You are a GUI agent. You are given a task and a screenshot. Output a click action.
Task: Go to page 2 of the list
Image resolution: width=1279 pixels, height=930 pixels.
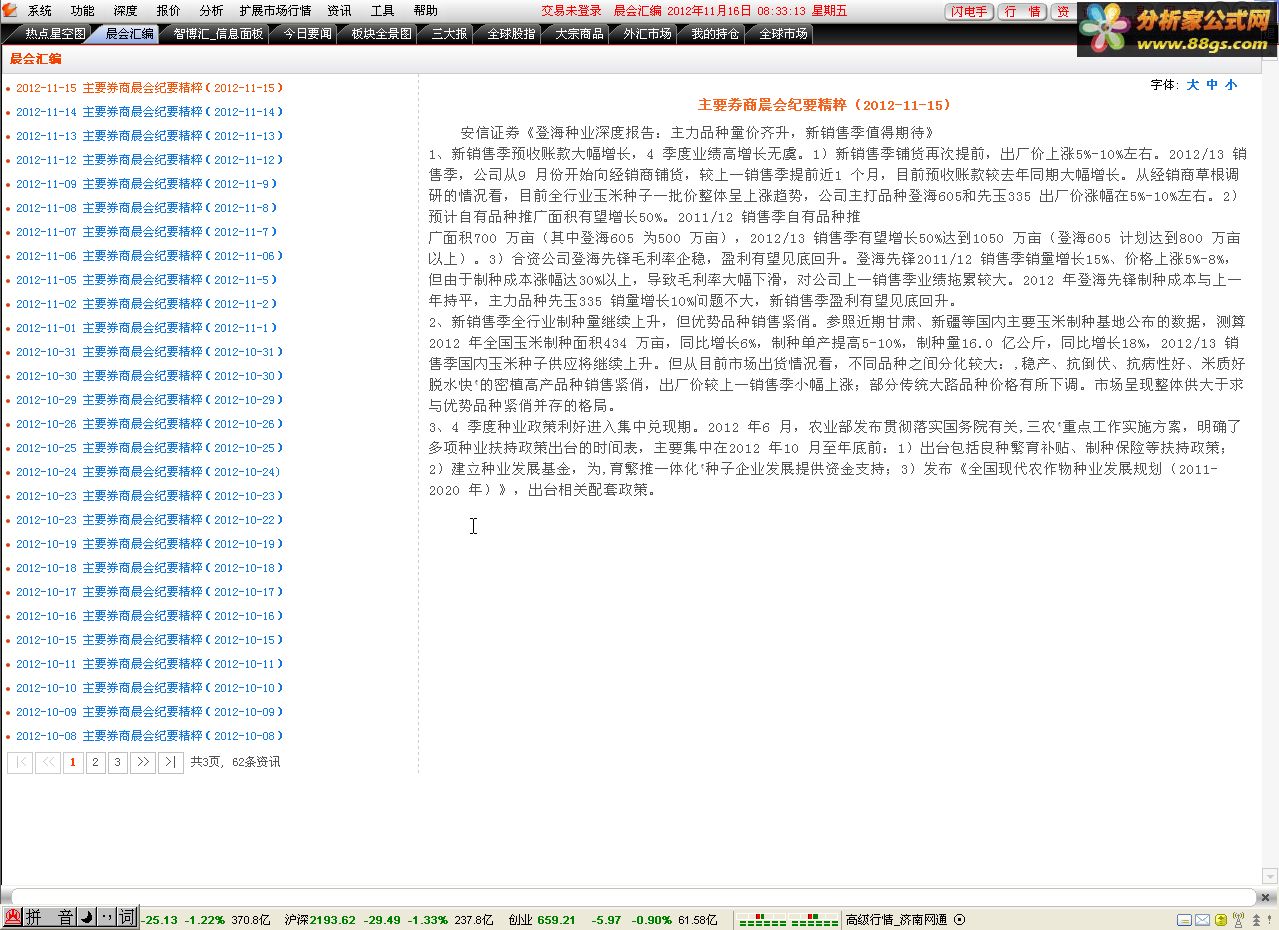click(x=95, y=762)
